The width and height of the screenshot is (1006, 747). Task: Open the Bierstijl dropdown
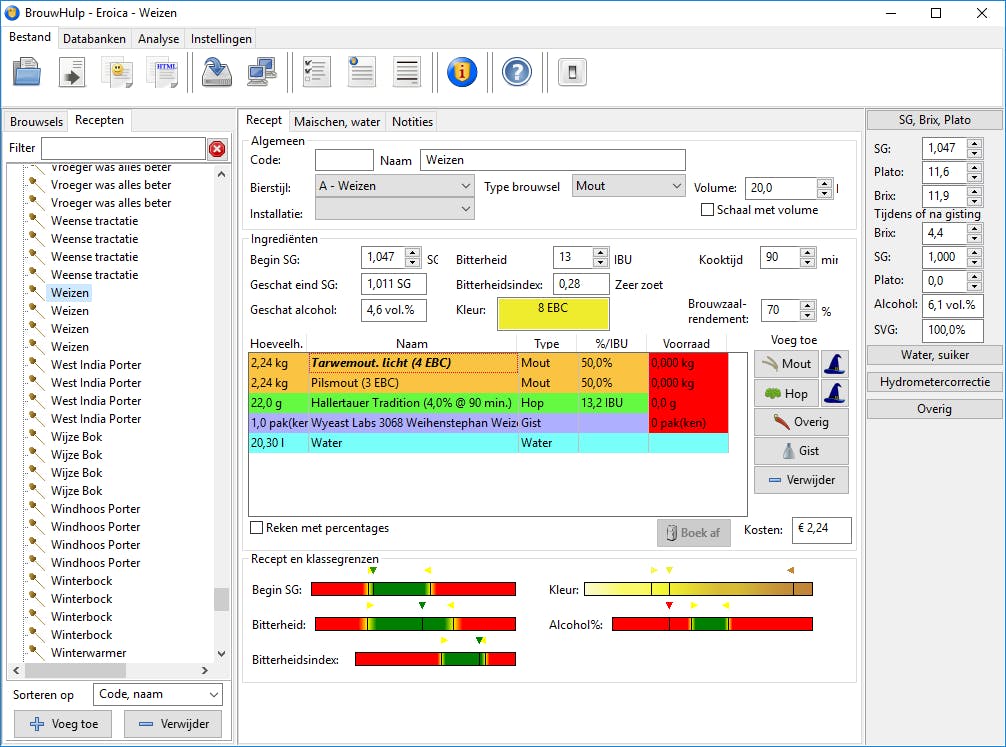point(395,186)
